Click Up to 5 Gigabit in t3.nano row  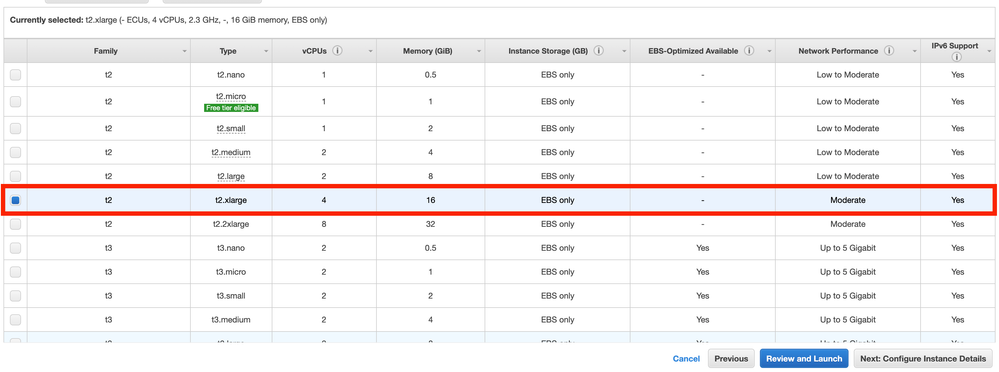847,248
